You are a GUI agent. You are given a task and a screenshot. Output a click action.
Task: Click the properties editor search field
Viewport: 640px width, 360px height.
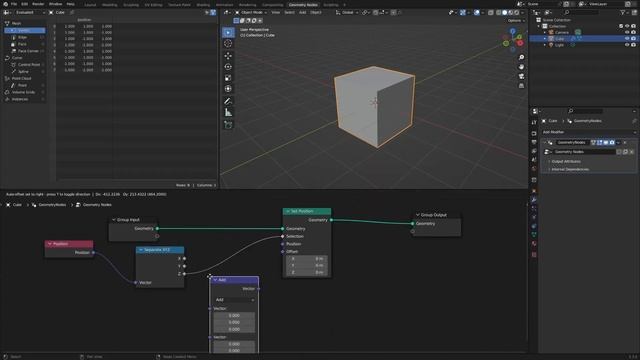point(586,111)
